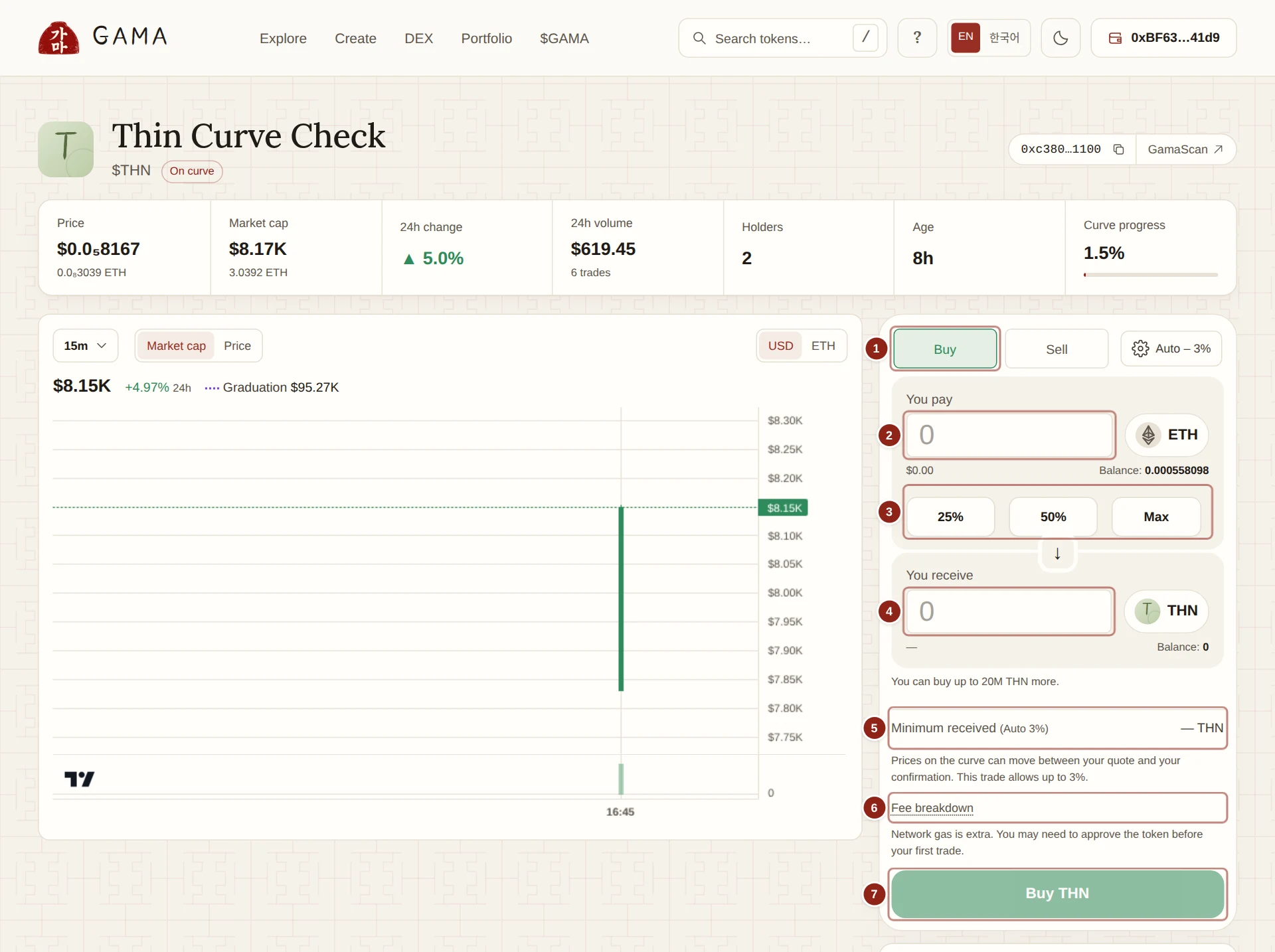
Task: Set pay amount to 50%
Action: tap(1053, 516)
